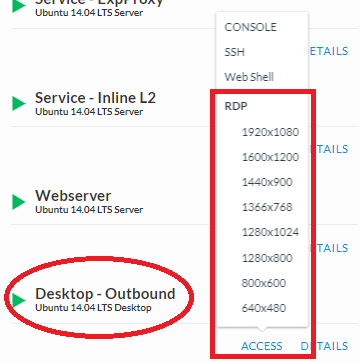This screenshot has width=360, height=362.
Task: Choose CONSOLE from the access menu
Action: click(x=250, y=27)
